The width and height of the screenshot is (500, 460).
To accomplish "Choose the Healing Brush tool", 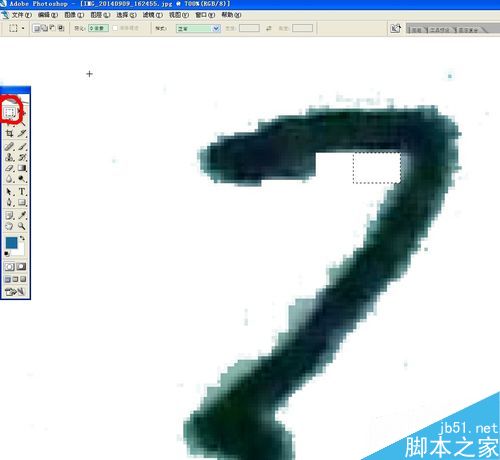I will pyautogui.click(x=9, y=146).
